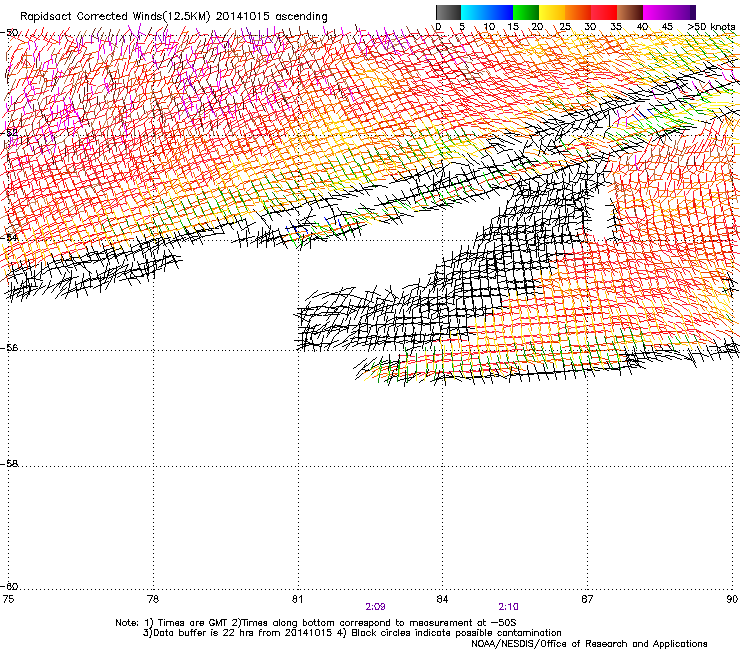Select the yellow 20-25 knots legend swatch

pos(552,12)
